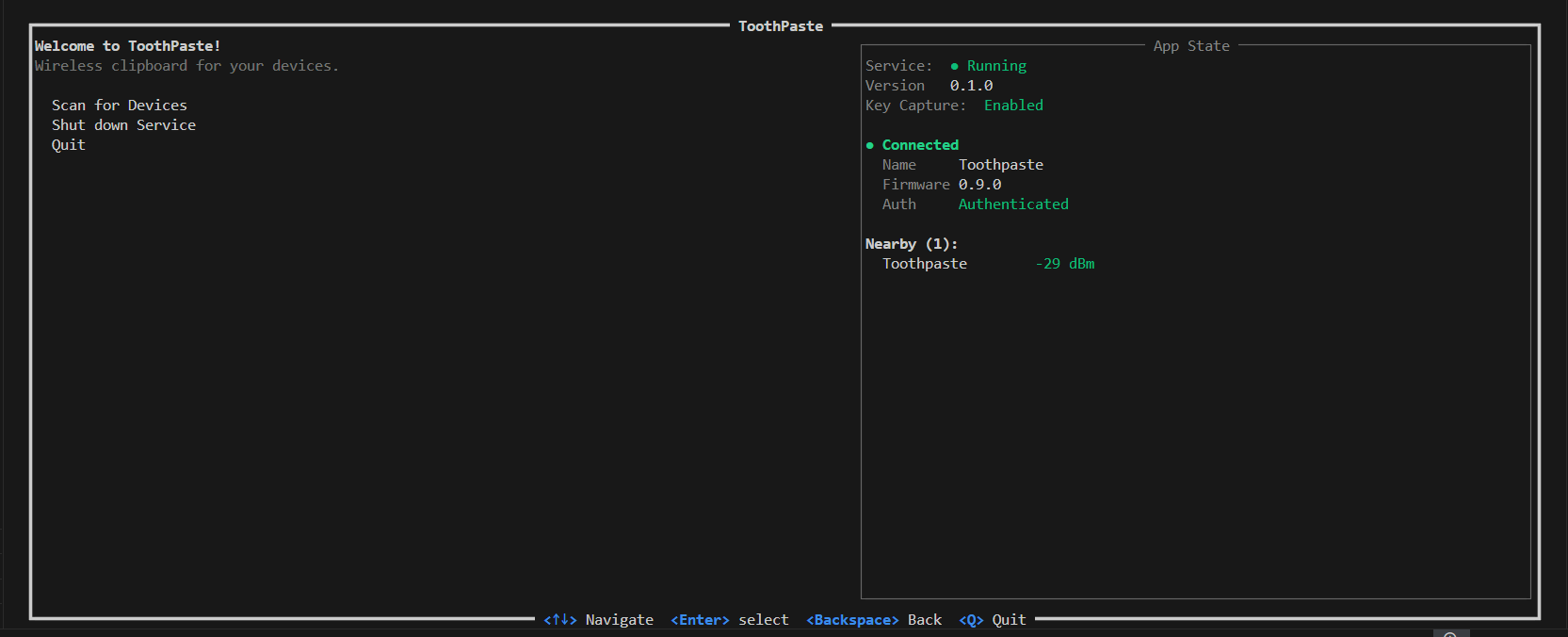Click the ToothPaste window title

click(x=781, y=26)
